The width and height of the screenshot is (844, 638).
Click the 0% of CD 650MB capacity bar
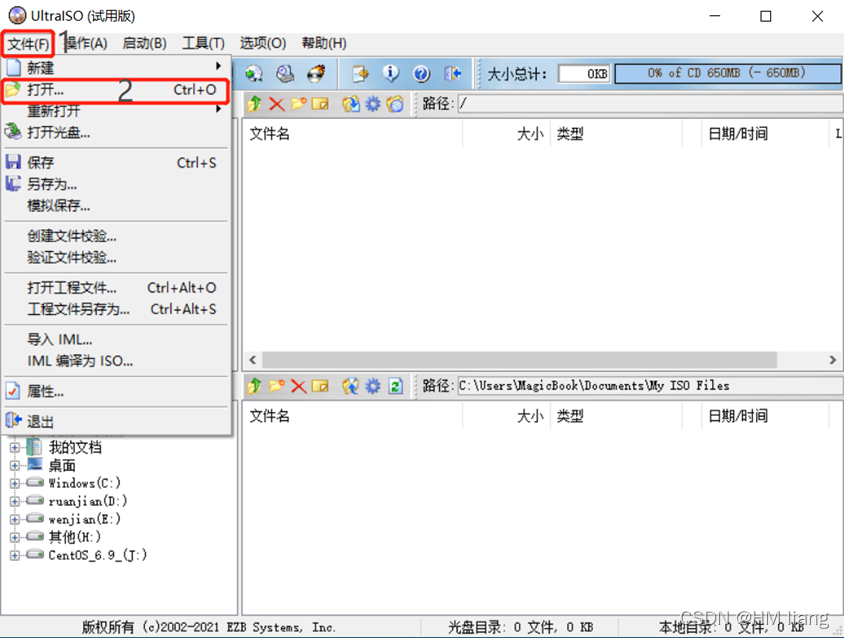[727, 73]
